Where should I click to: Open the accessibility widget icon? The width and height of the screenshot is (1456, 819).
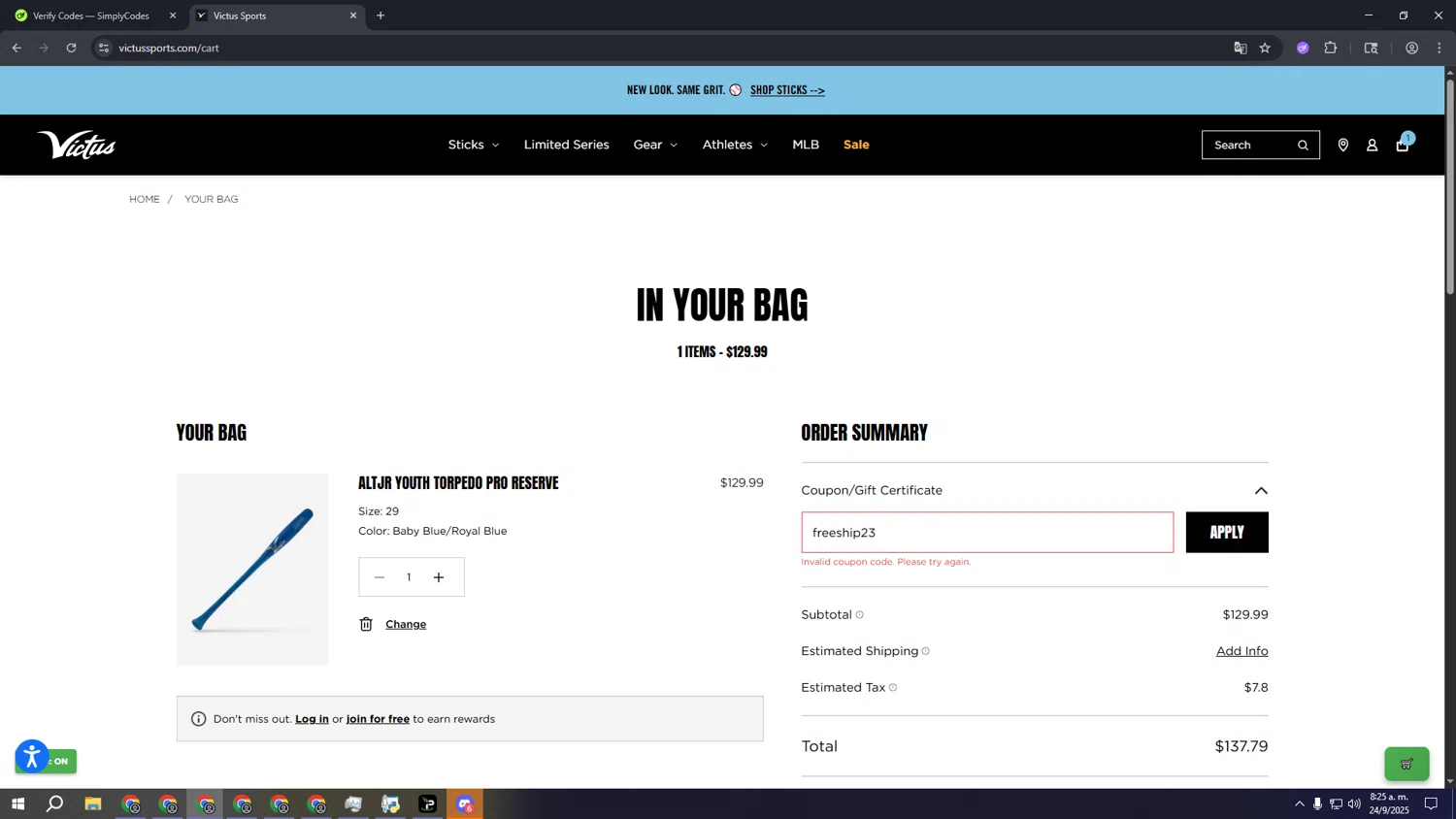pyautogui.click(x=31, y=756)
